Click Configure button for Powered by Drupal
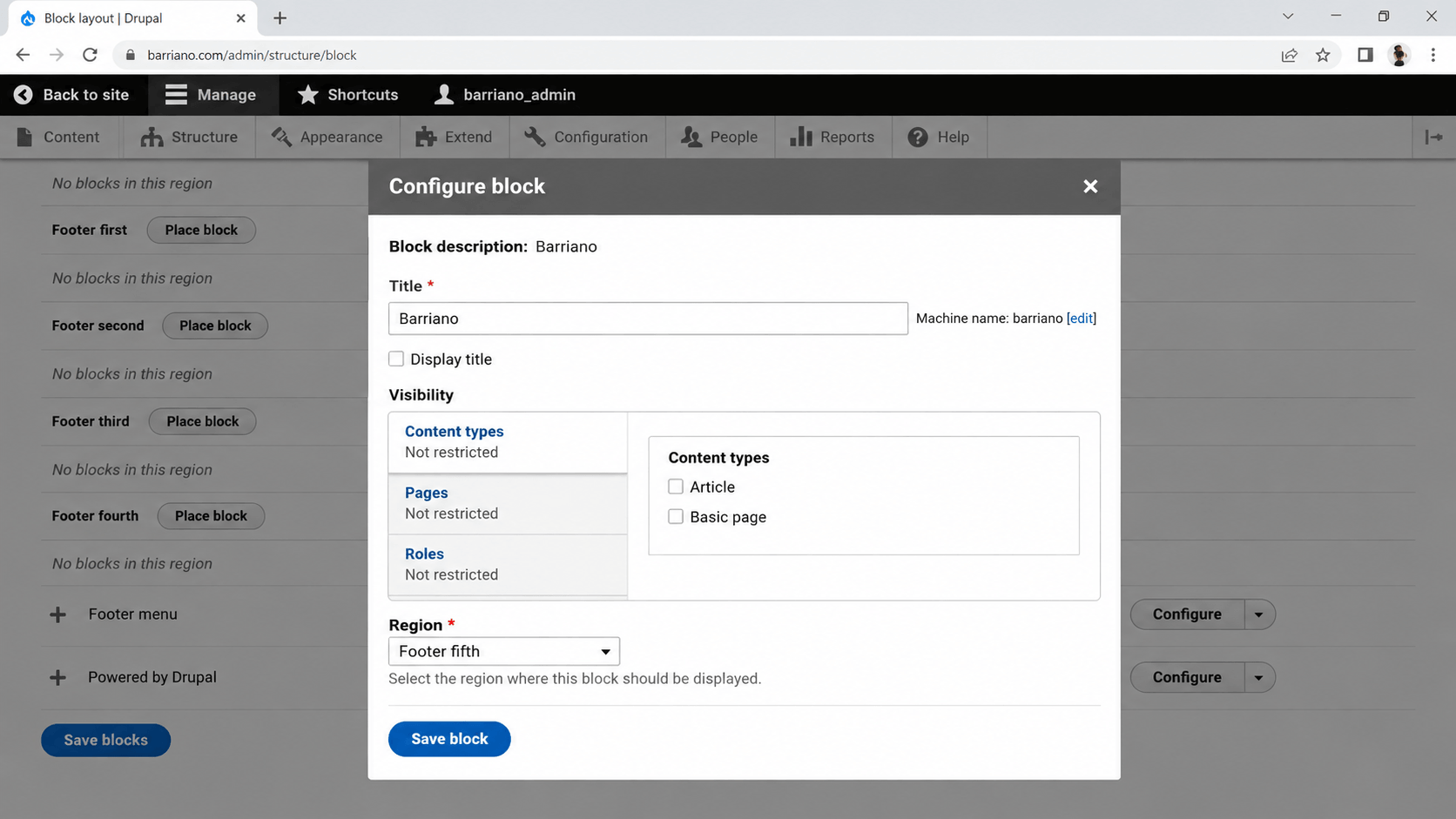The width and height of the screenshot is (1456, 819). [x=1187, y=677]
